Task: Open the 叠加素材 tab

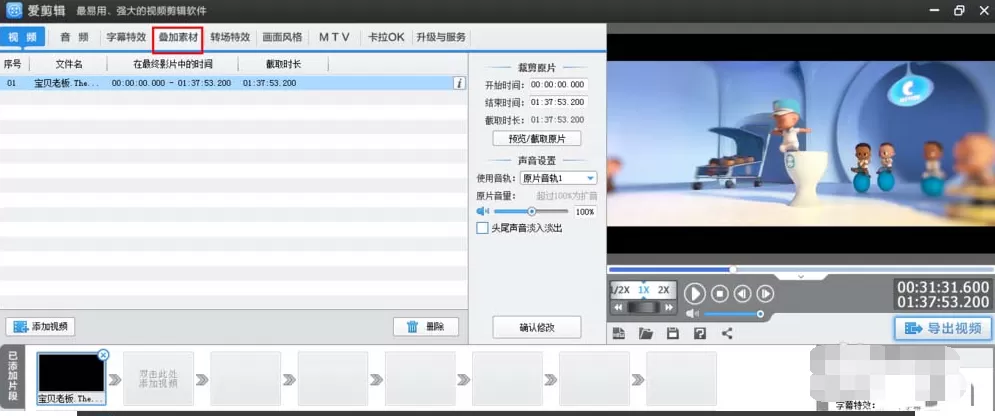Action: coord(178,37)
